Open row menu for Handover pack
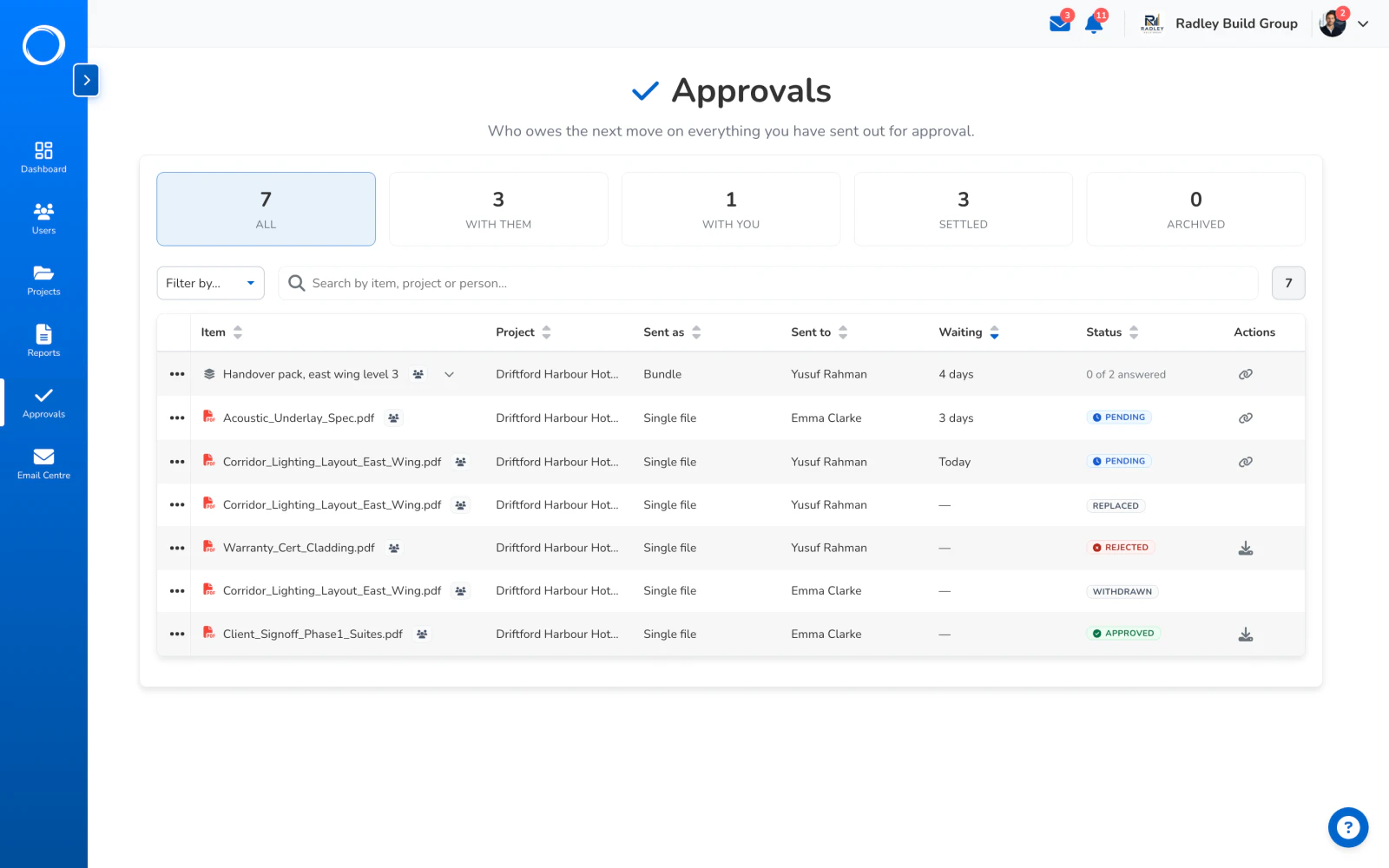The image size is (1389, 868). coord(177,374)
